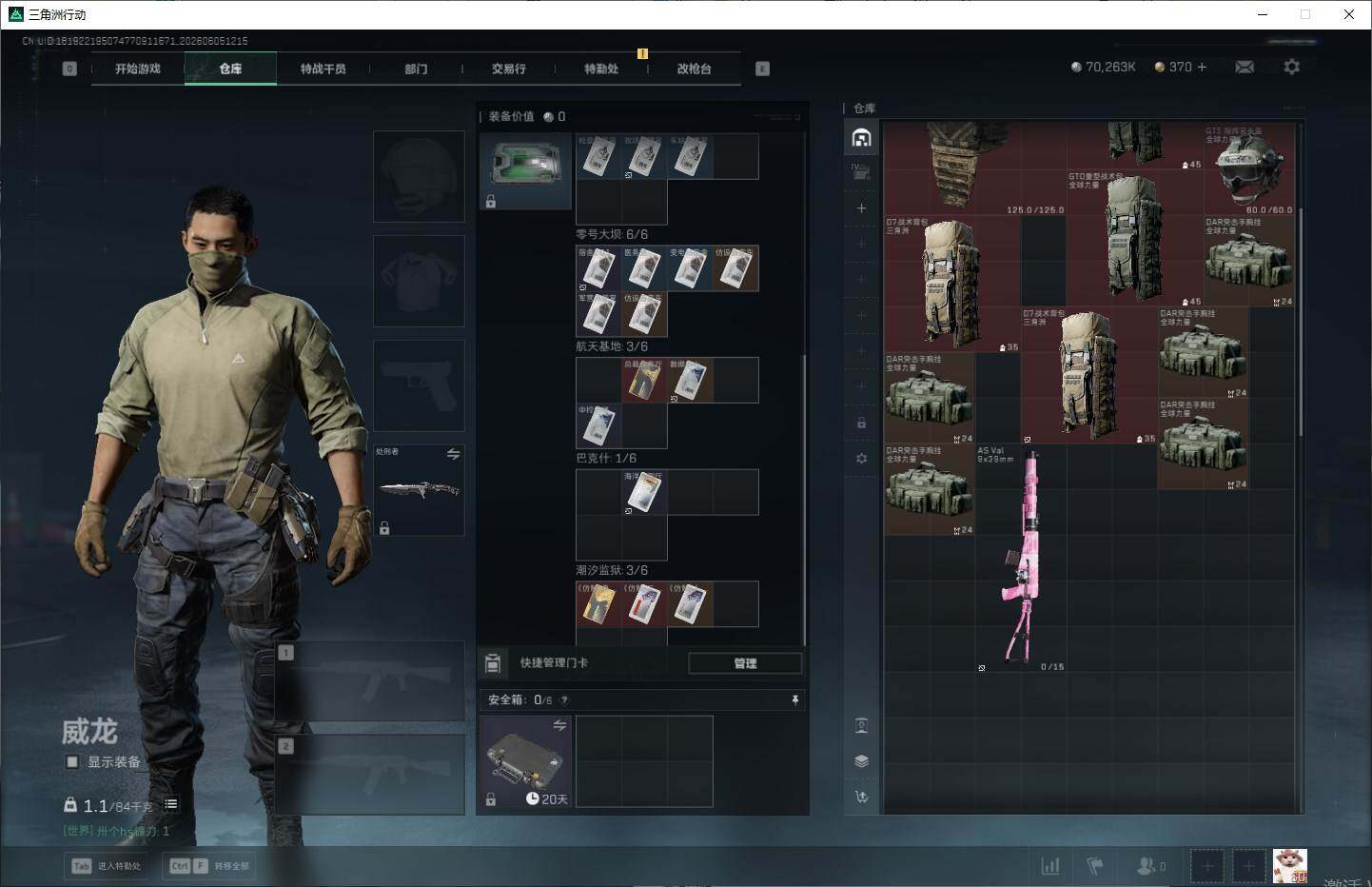Viewport: 1372px width, 887px height.
Task: Click the operator portrait icon in stash sidebar
Action: (861, 726)
